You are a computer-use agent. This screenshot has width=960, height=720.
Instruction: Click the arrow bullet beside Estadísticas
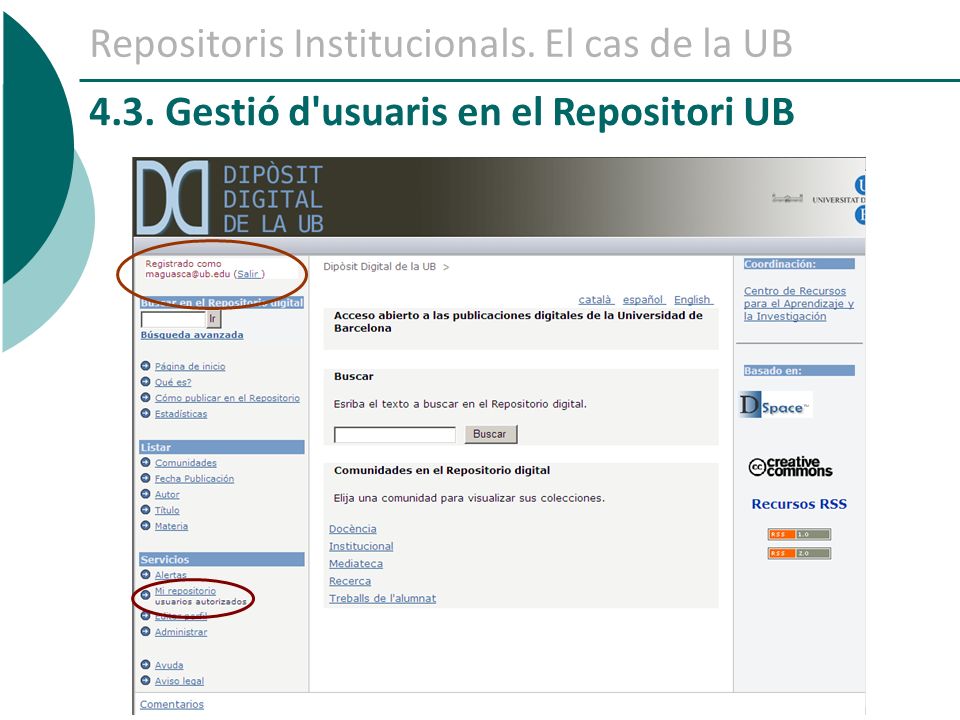(145, 413)
